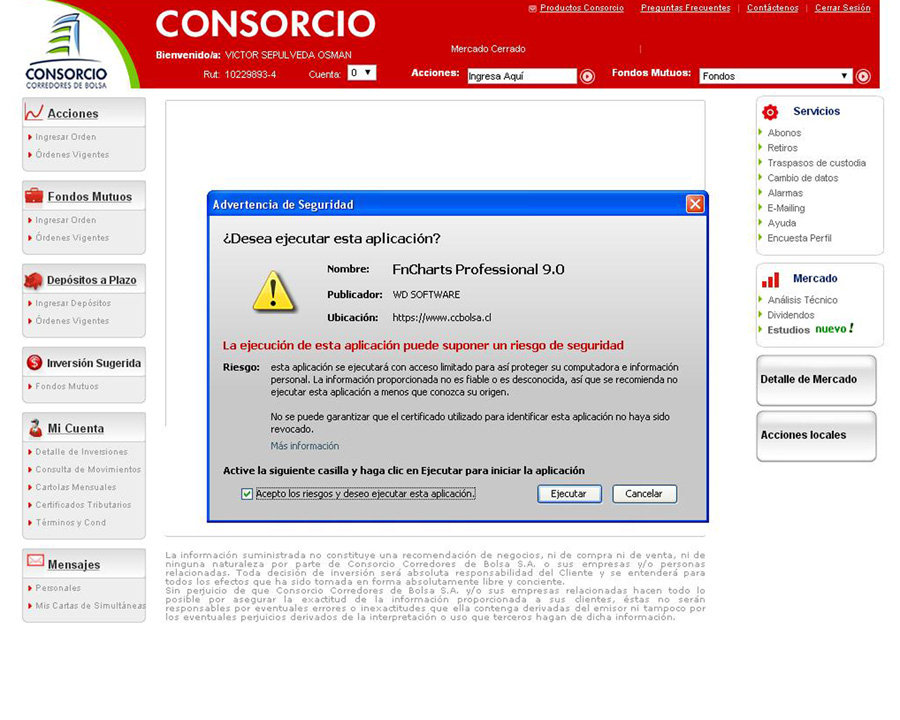Click the go arrow next to Acciones search

click(587, 76)
